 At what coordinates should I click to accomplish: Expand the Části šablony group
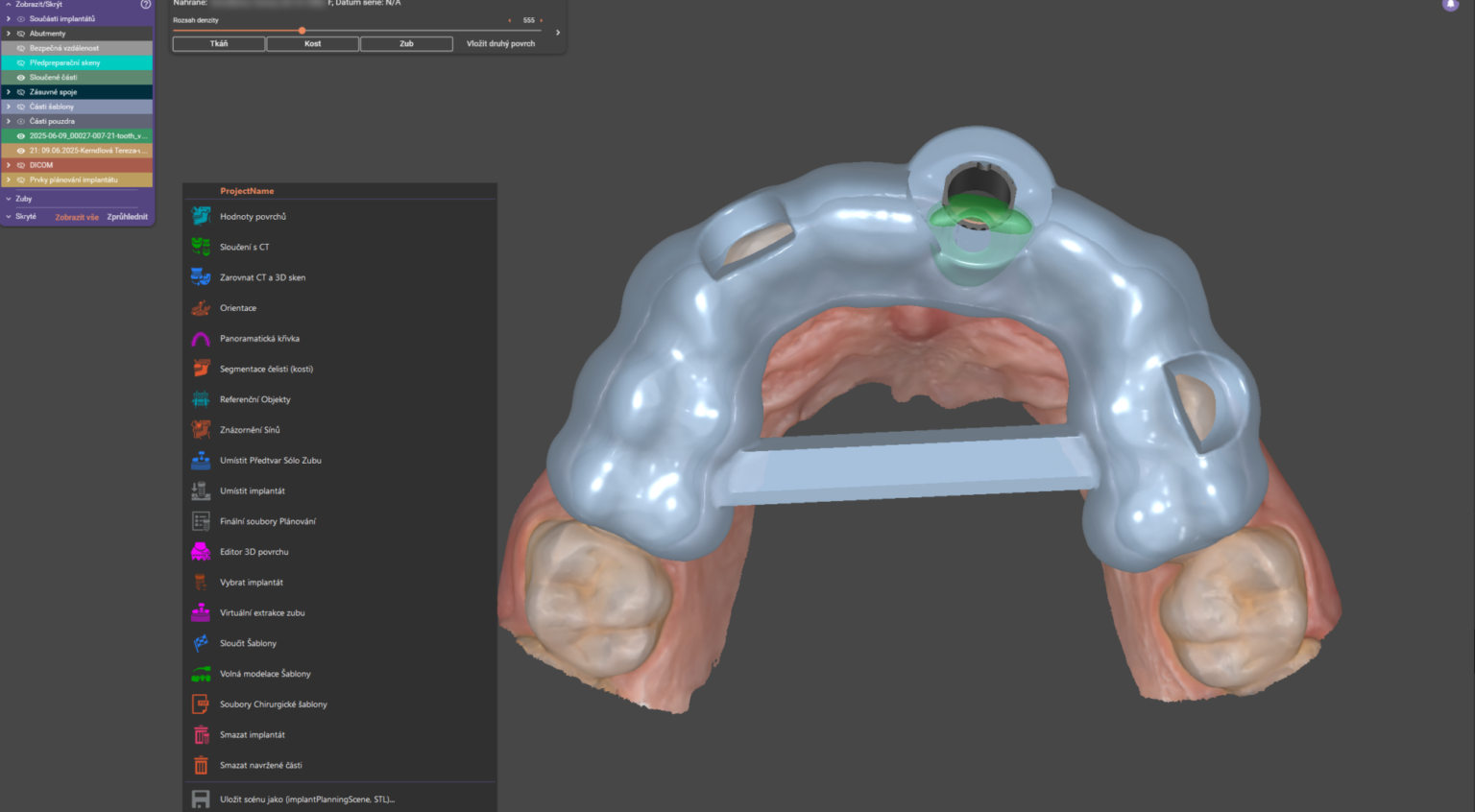[x=9, y=107]
